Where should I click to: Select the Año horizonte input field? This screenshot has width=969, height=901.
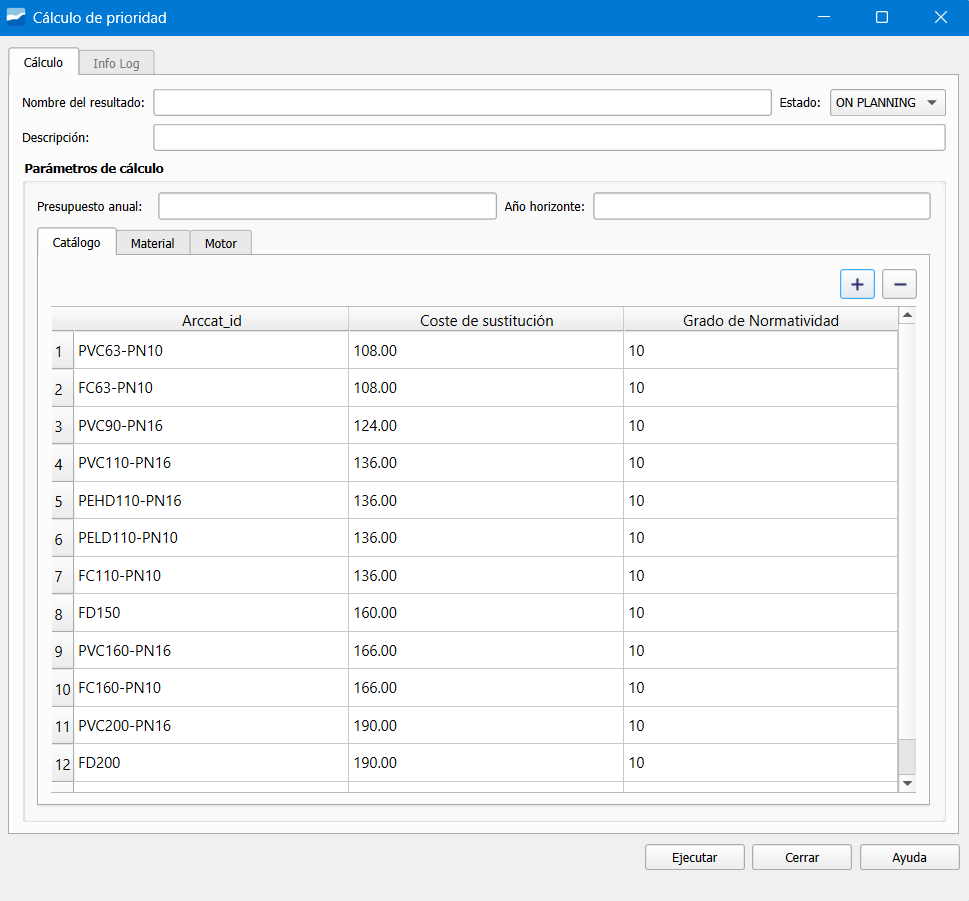(761, 206)
